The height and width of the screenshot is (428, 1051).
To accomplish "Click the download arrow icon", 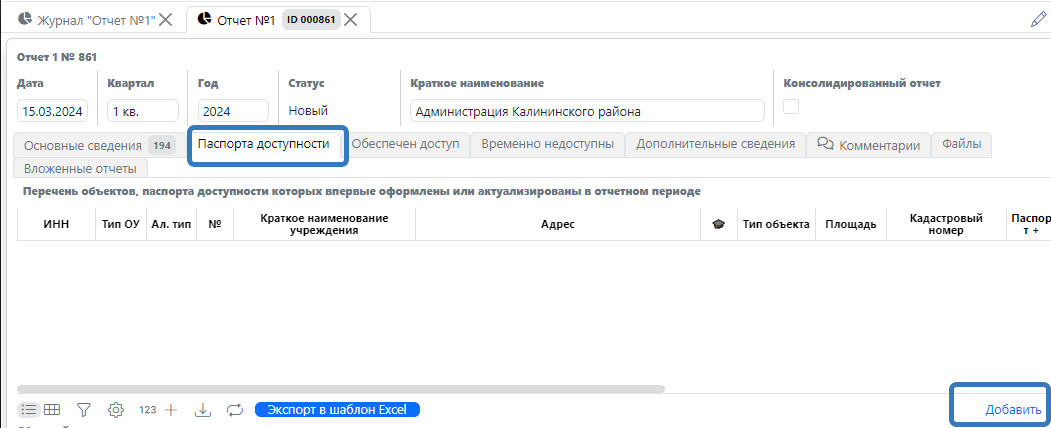I will [203, 409].
